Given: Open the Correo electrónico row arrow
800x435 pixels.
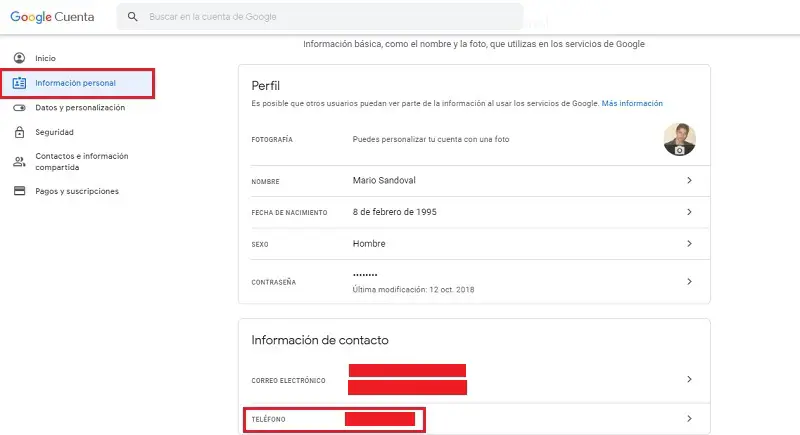Looking at the screenshot, I should (689, 380).
